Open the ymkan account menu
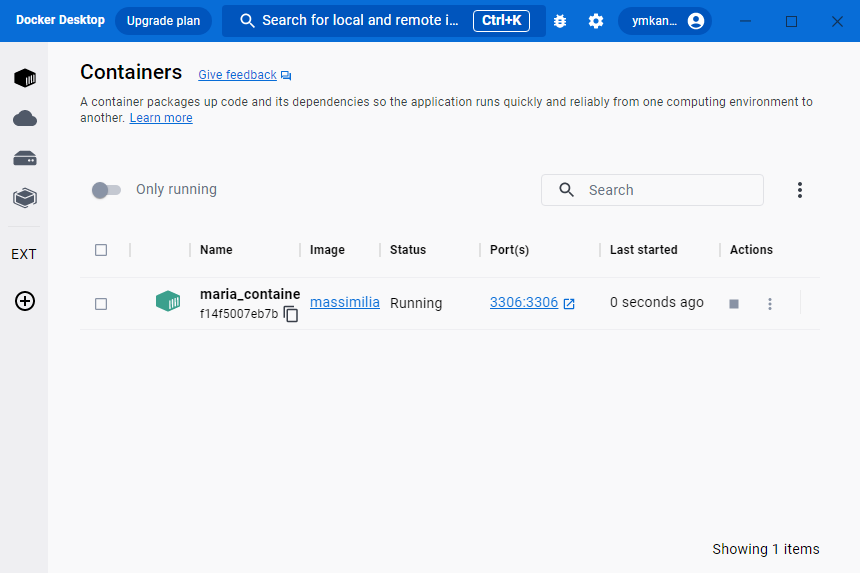Screen dimensions: 860x573 point(665,21)
